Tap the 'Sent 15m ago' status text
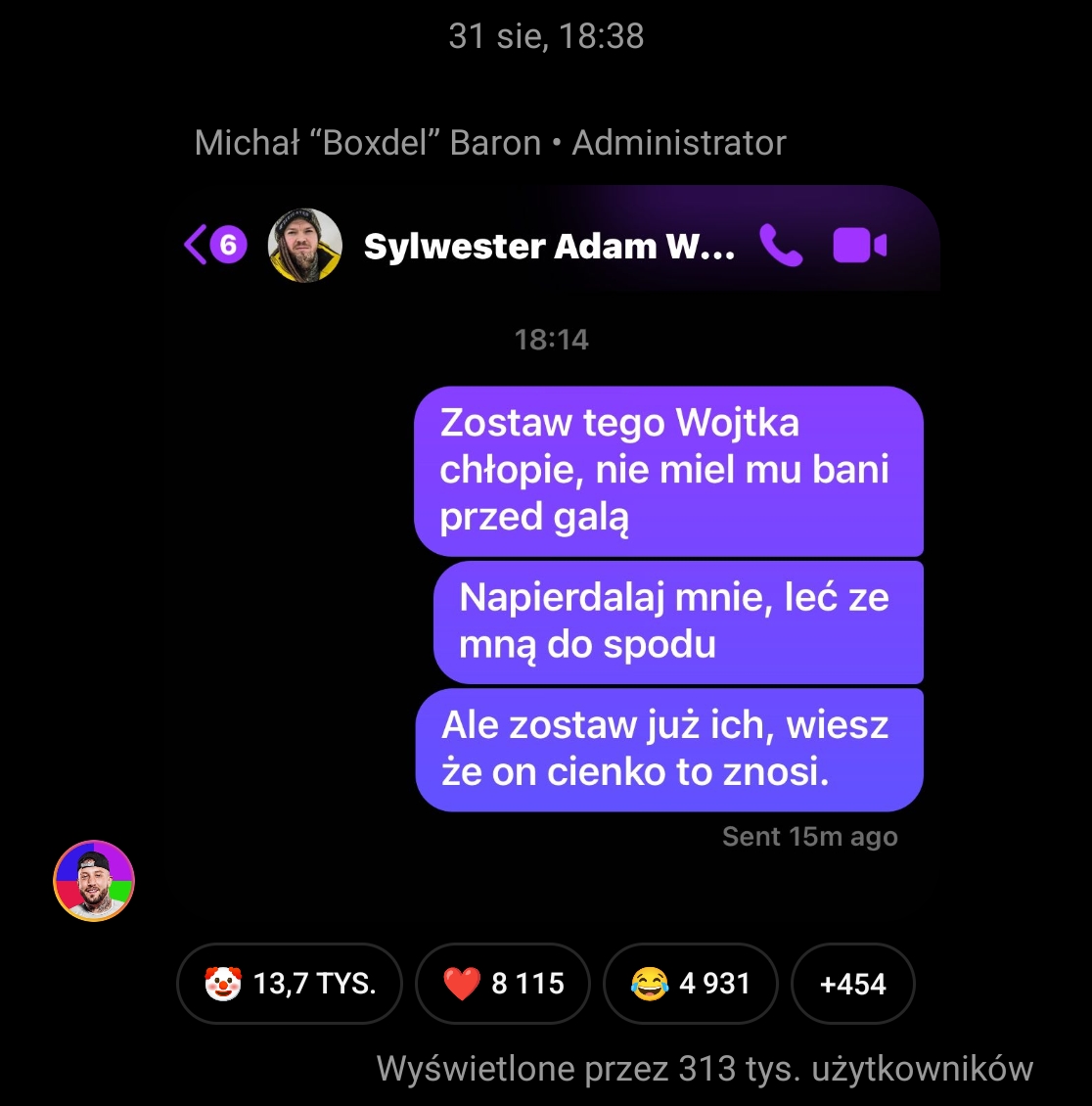This screenshot has width=1092, height=1106. pyautogui.click(x=810, y=837)
